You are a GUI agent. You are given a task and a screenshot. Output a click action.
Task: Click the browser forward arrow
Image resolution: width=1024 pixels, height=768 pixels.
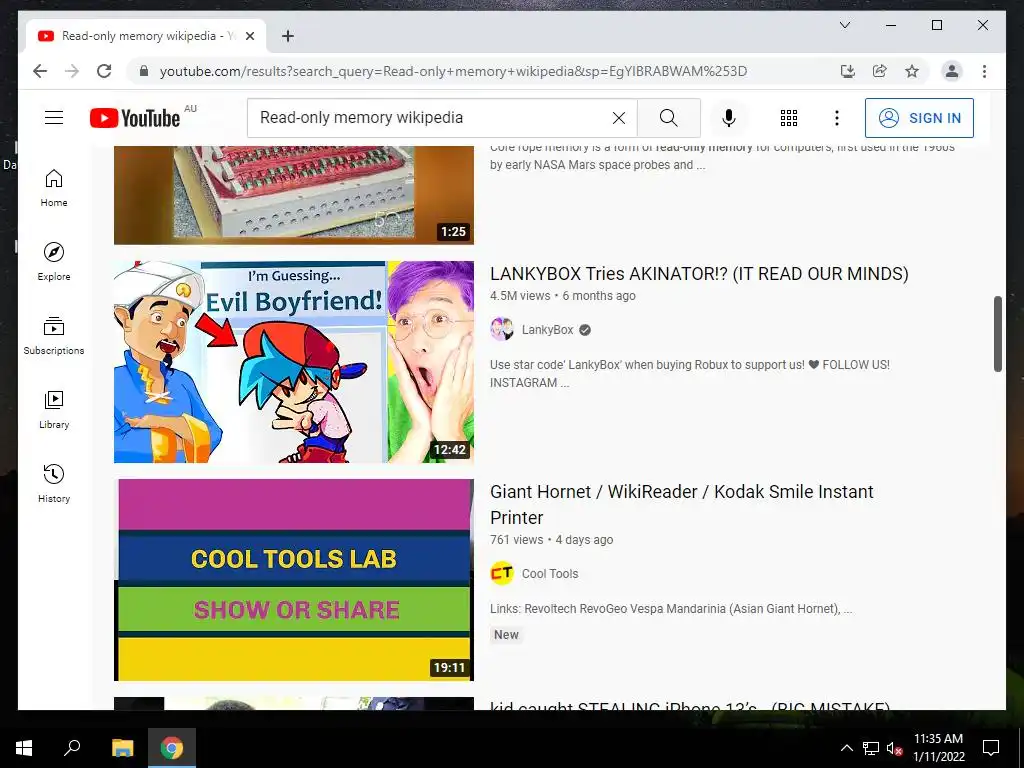[72, 71]
